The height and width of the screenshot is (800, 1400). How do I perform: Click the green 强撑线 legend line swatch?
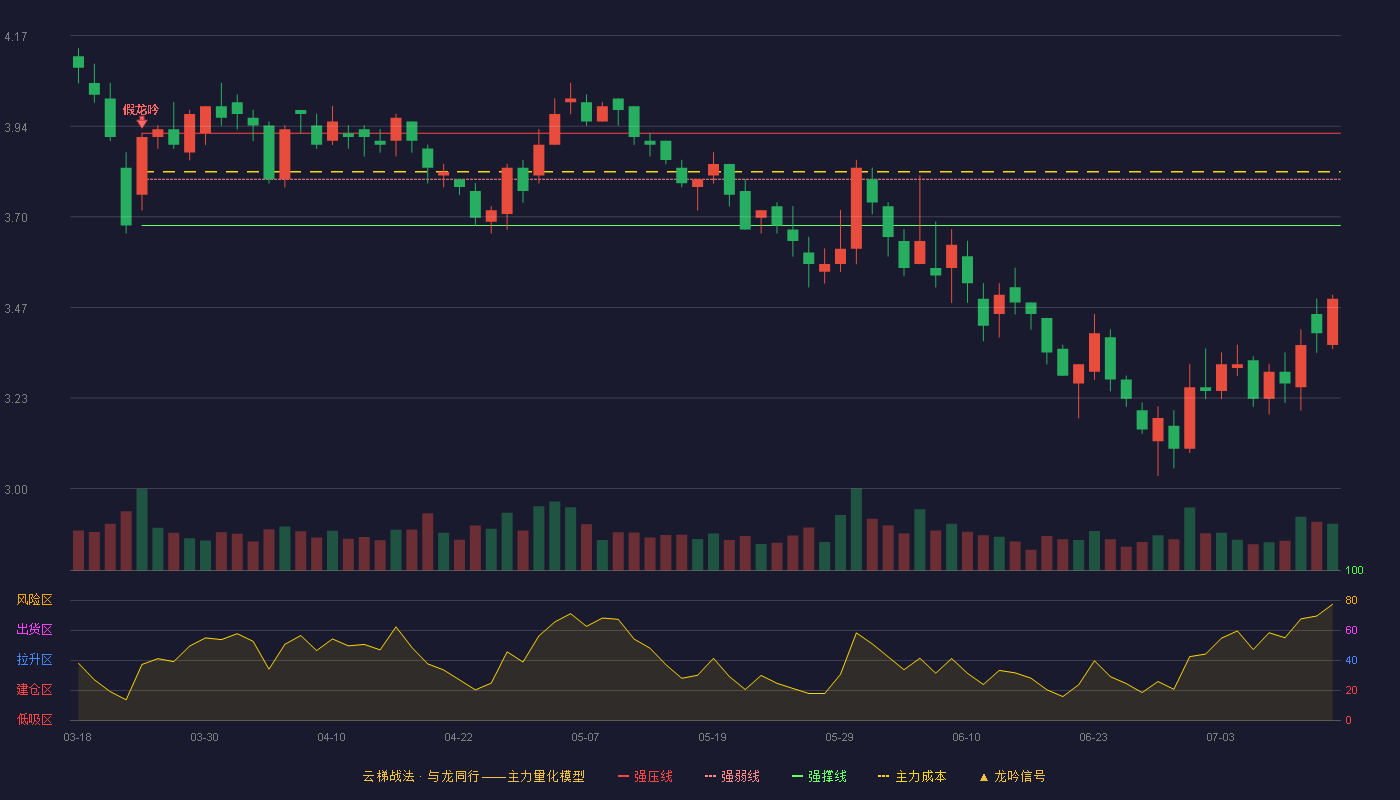pos(797,776)
